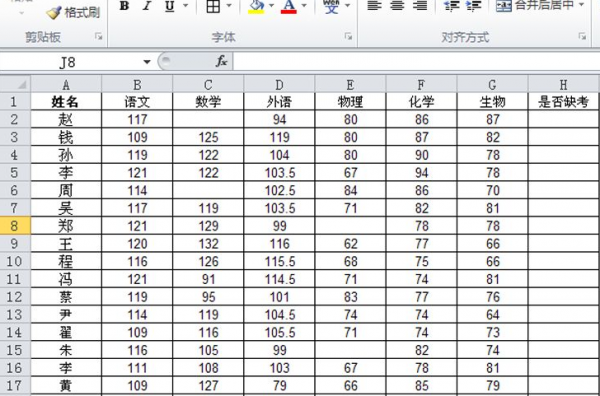The width and height of the screenshot is (600, 396).
Task: Select the 132 math score for 王
Action: [208, 244]
